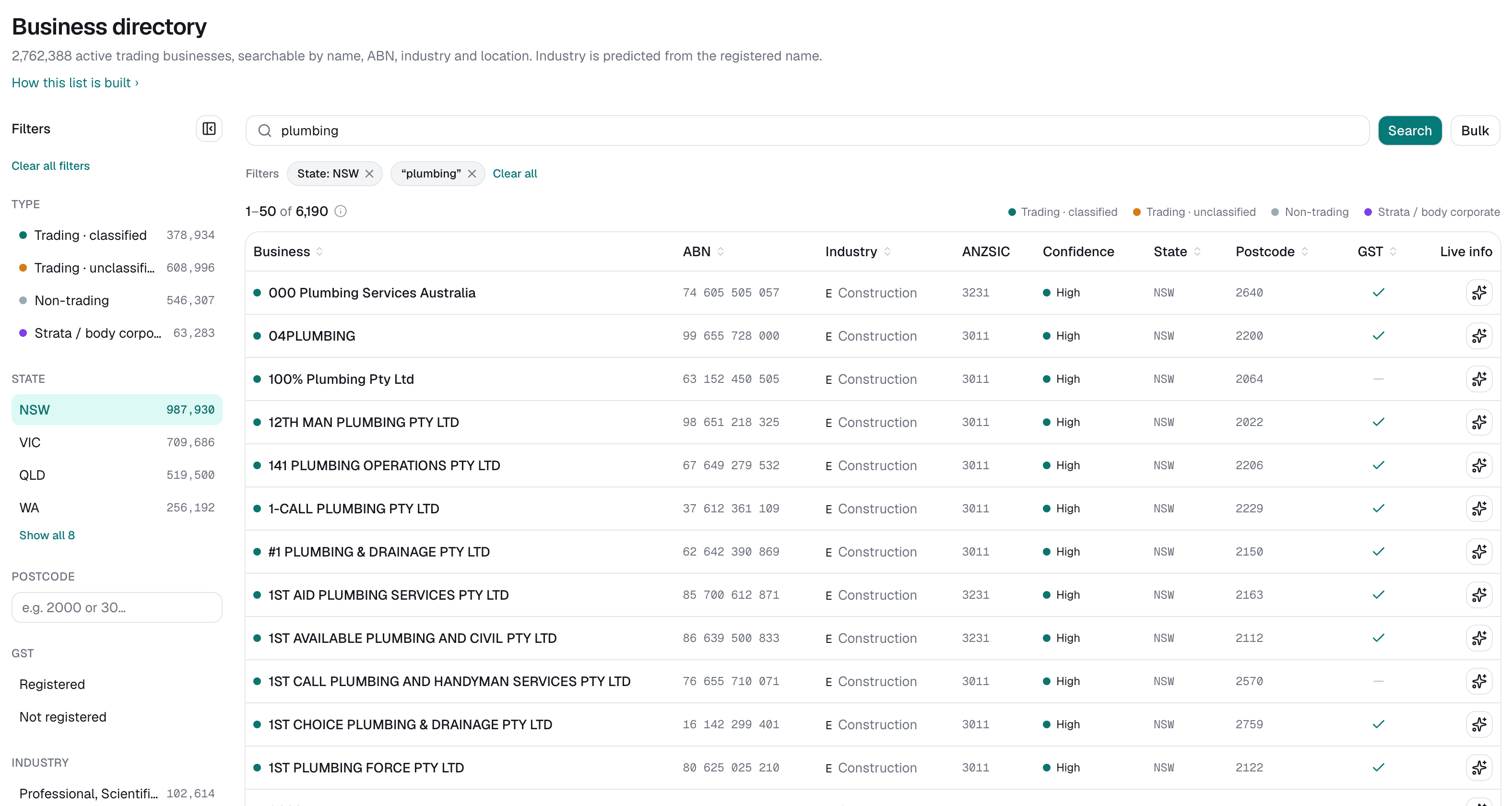Image resolution: width=1512 pixels, height=806 pixels.
Task: Select QLD state filter
Action: [x=117, y=475]
